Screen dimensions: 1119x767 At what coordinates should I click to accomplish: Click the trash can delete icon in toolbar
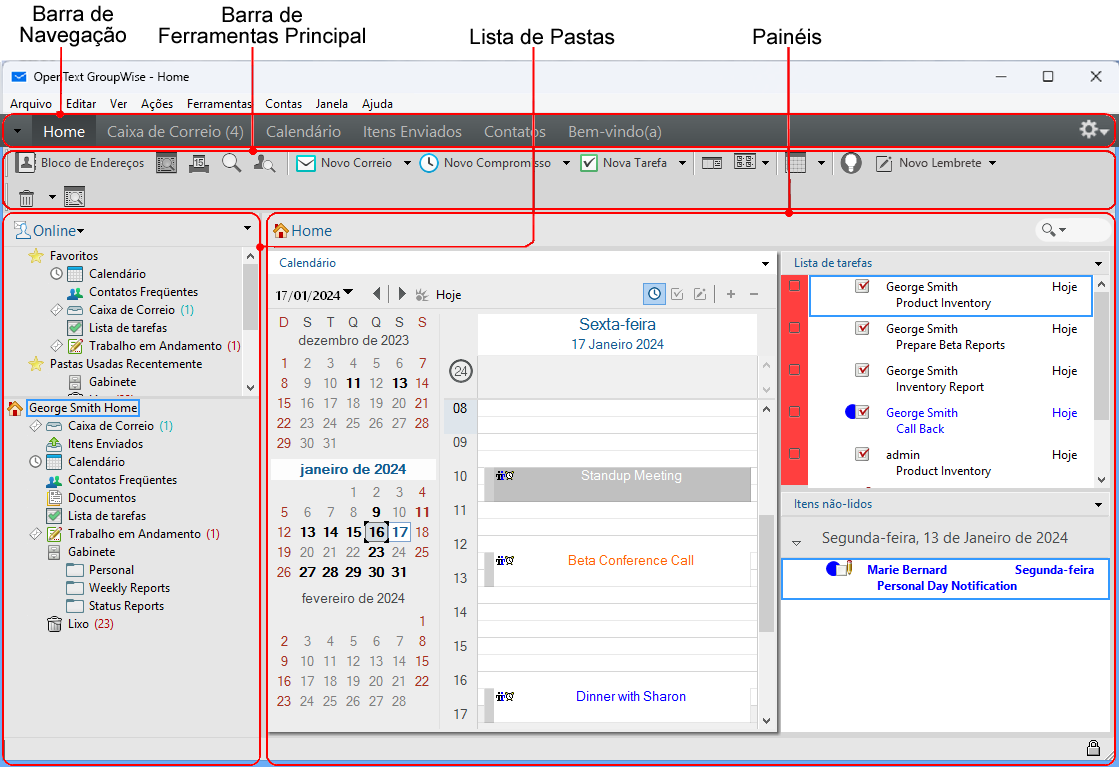27,197
